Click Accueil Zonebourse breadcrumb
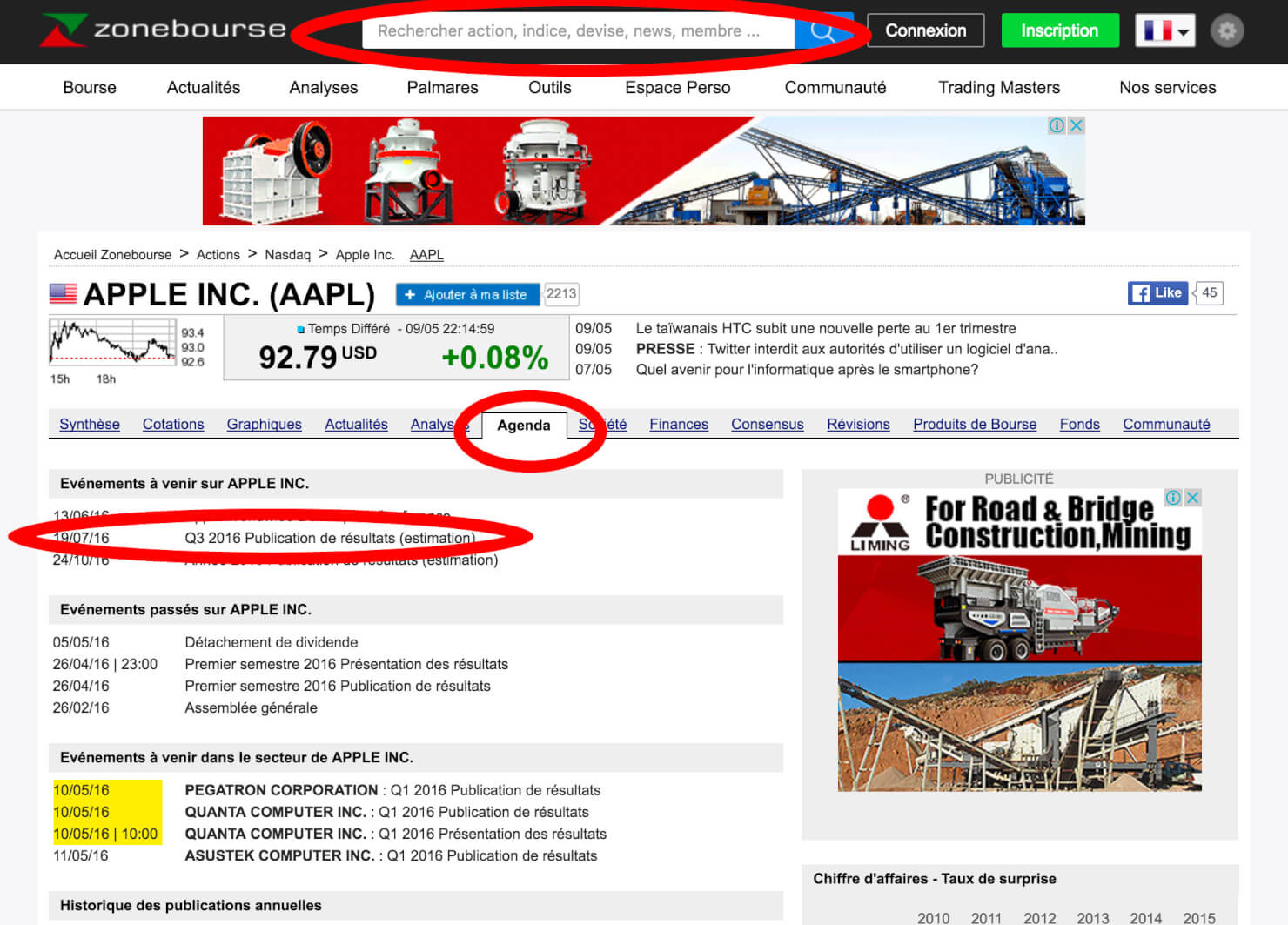 point(113,255)
